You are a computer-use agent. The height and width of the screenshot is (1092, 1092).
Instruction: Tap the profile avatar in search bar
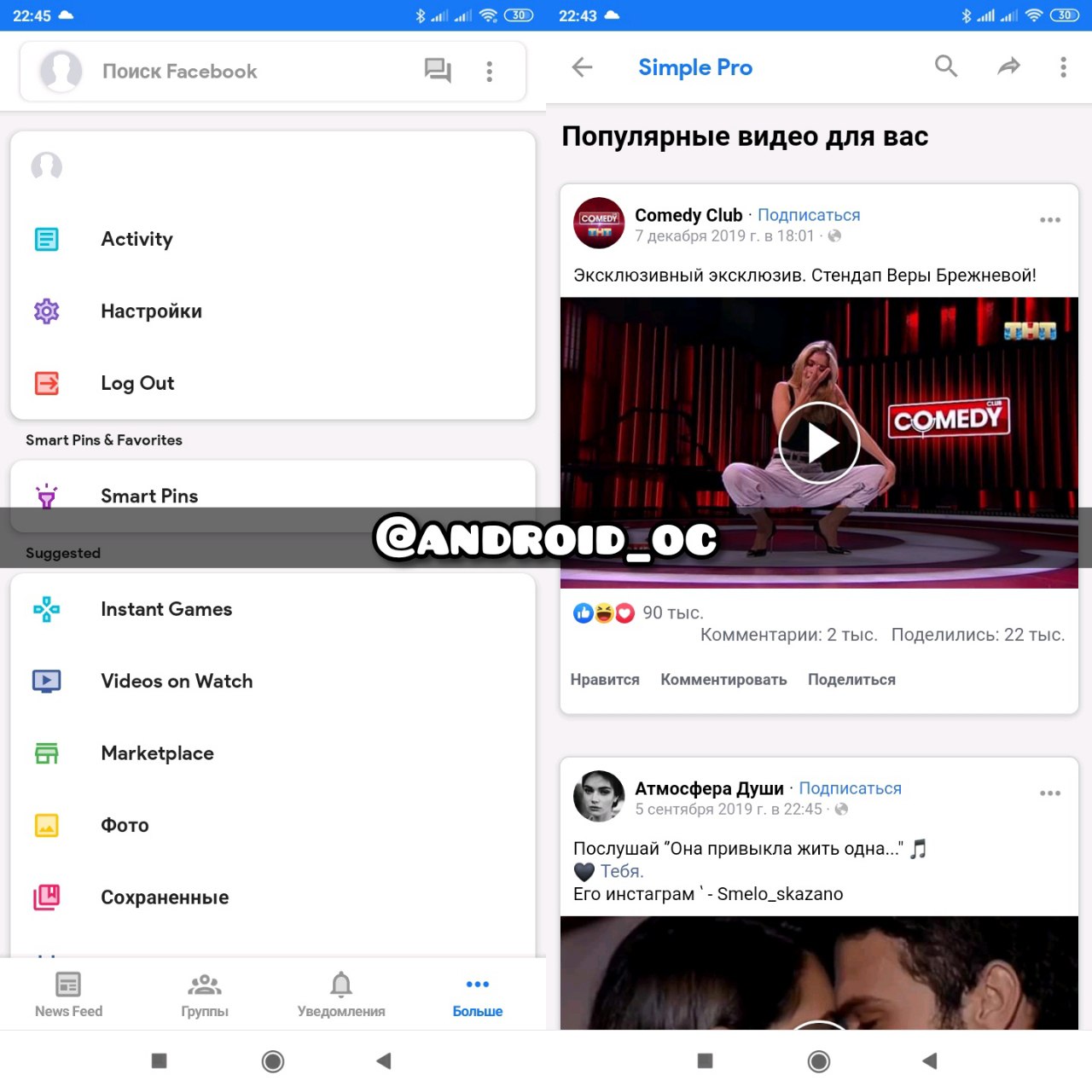tap(61, 71)
